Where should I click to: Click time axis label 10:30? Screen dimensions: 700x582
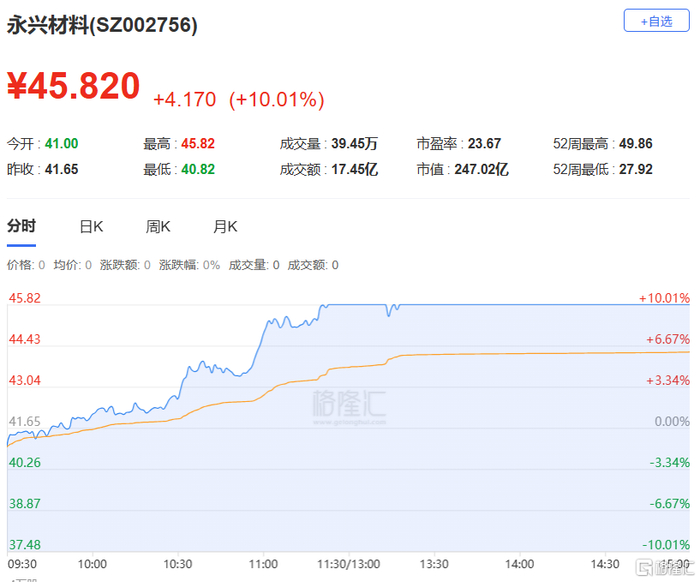coord(178,564)
